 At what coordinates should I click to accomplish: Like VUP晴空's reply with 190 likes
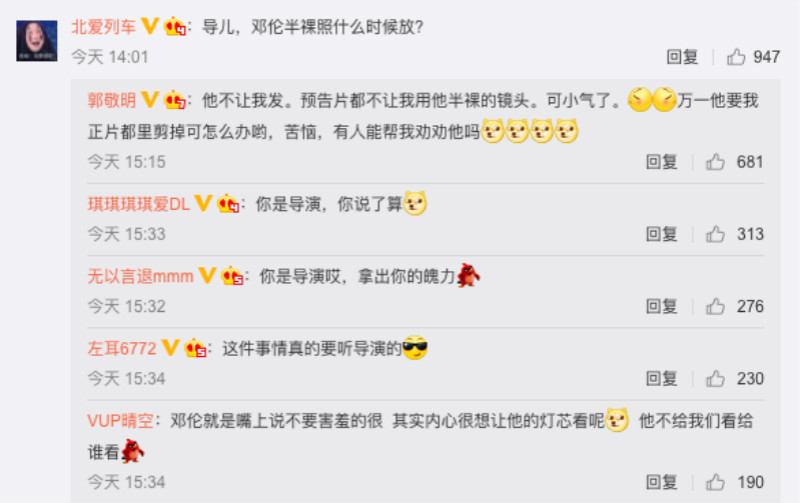pos(715,482)
